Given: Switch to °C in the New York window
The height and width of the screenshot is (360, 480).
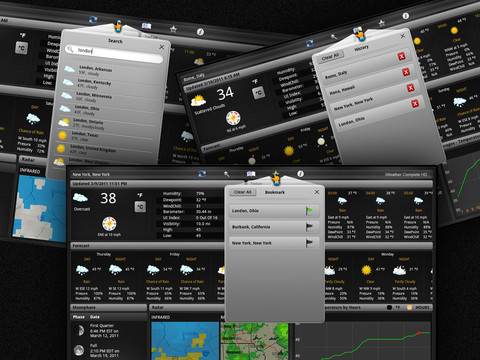Looking at the screenshot, I should (x=140, y=207).
